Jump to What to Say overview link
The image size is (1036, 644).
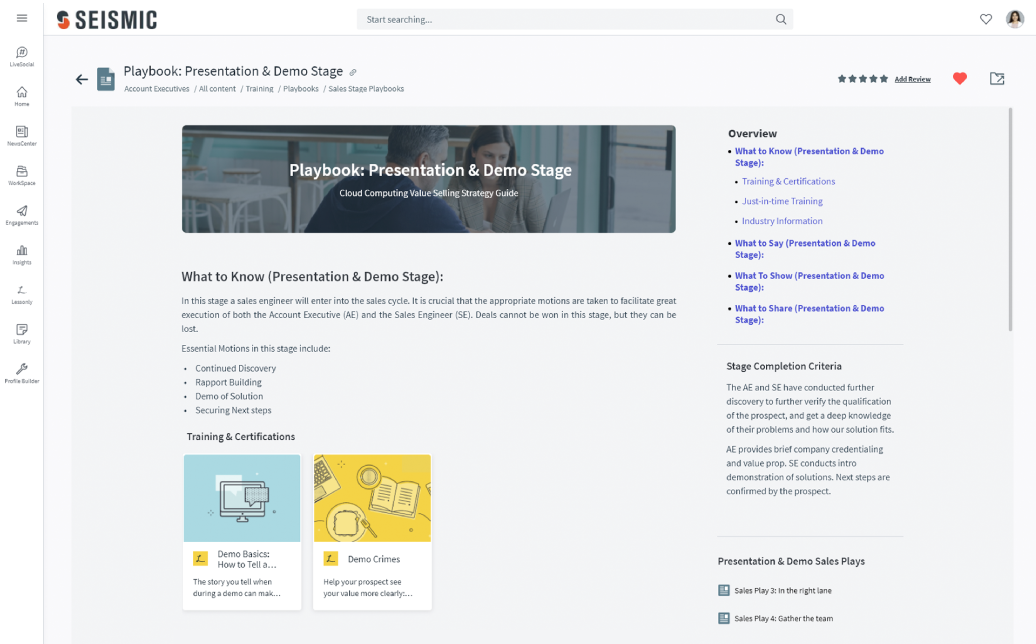(805, 249)
